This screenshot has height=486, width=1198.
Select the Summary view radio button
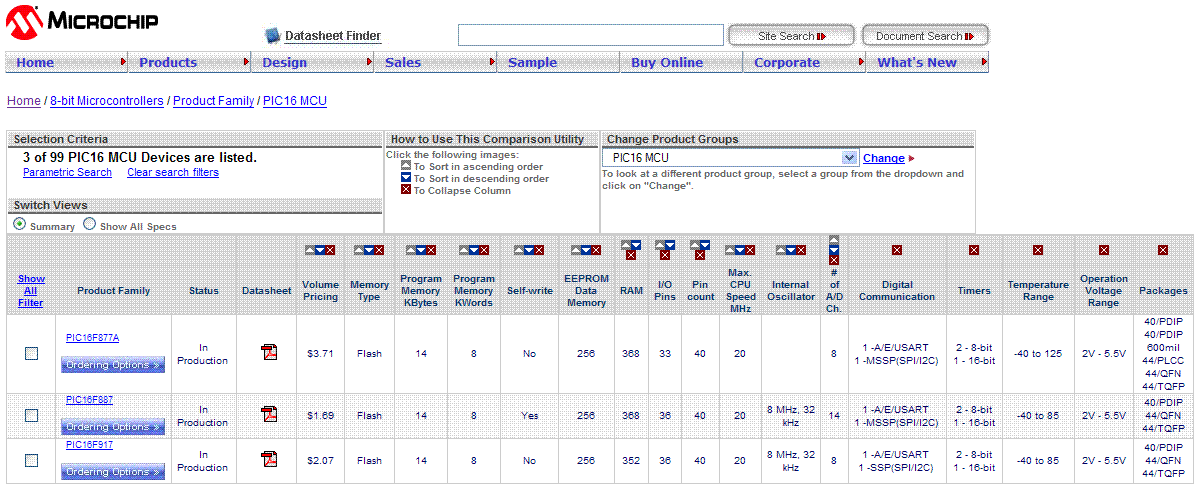(x=19, y=225)
